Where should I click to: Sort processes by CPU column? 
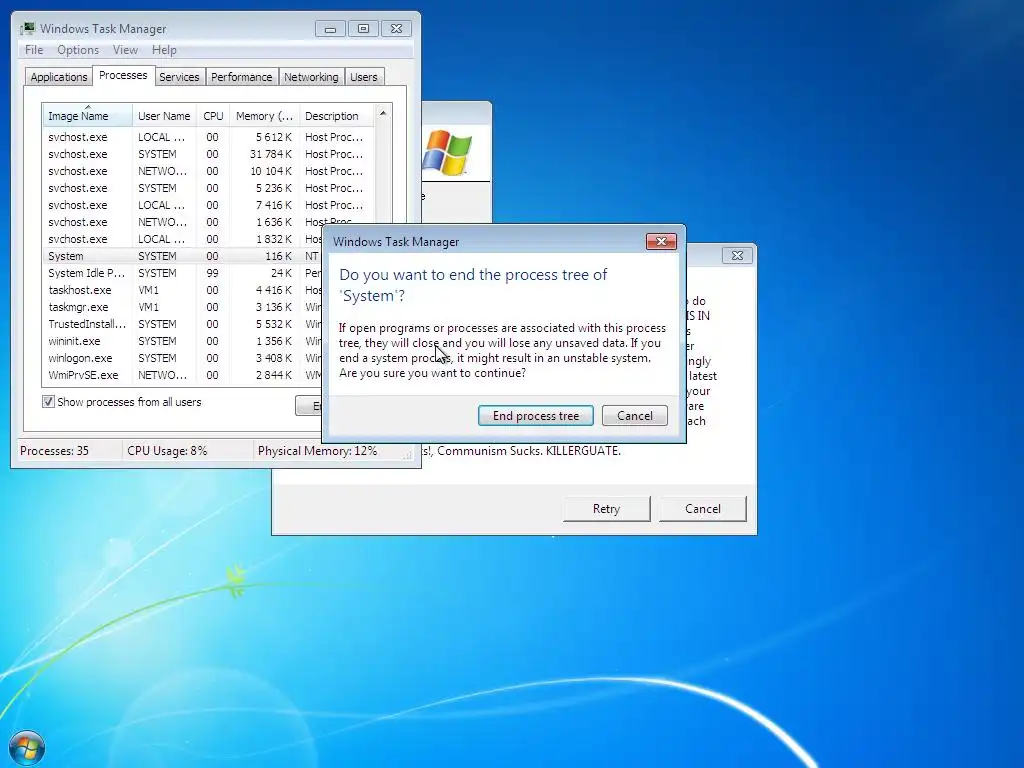[213, 116]
